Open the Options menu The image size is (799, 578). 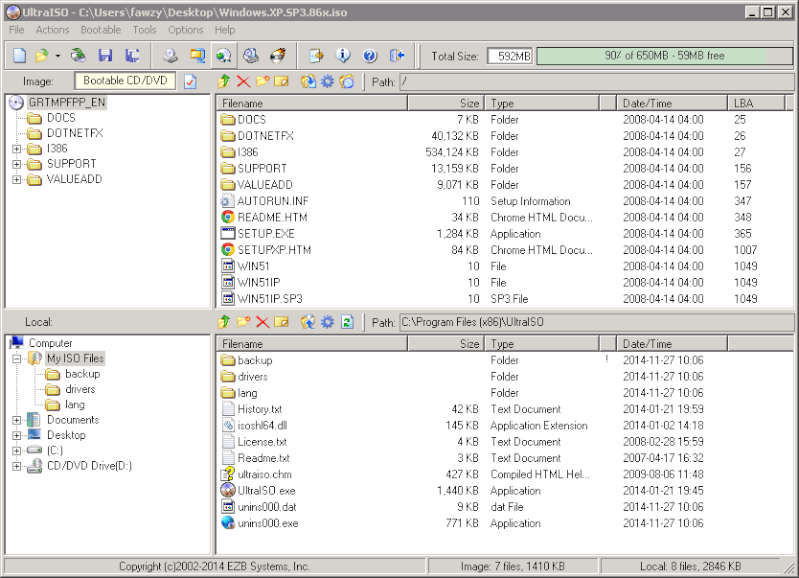186,30
